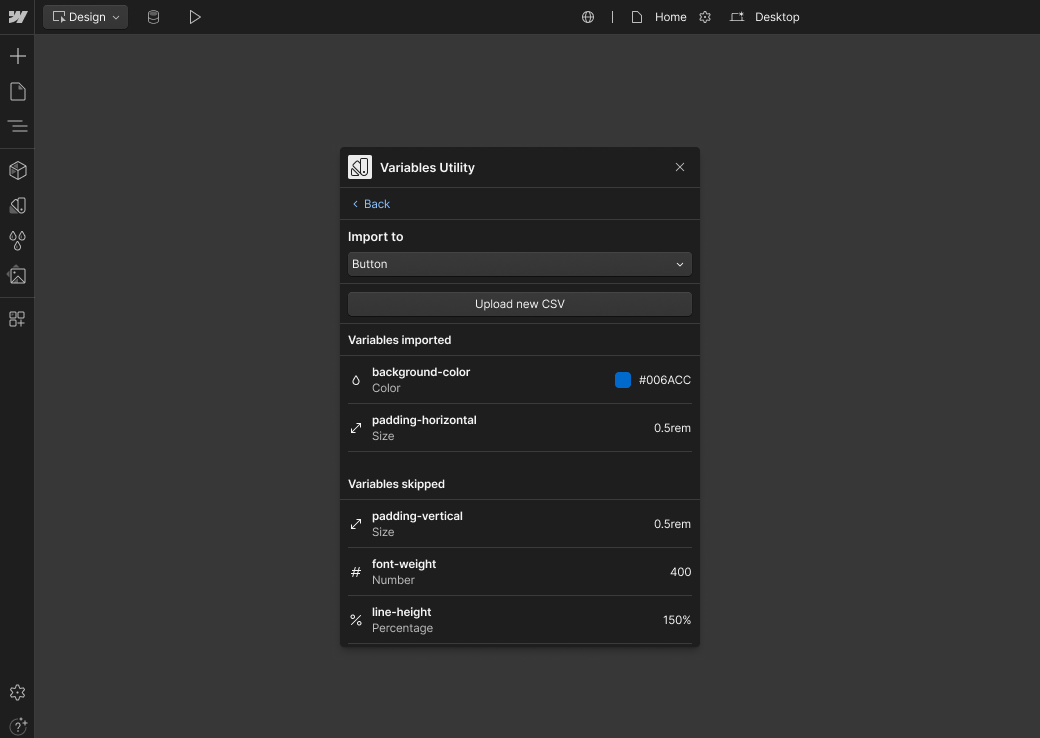Click the Preview play icon
The width and height of the screenshot is (1040, 738).
coord(194,17)
